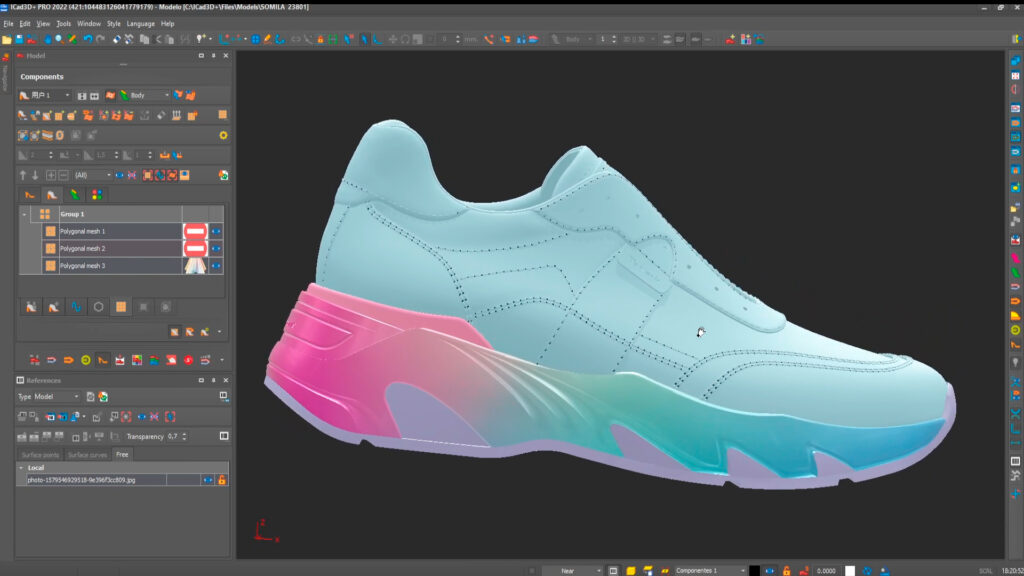Increase the Transparency value stepper
1024x576 pixels.
coord(183,434)
